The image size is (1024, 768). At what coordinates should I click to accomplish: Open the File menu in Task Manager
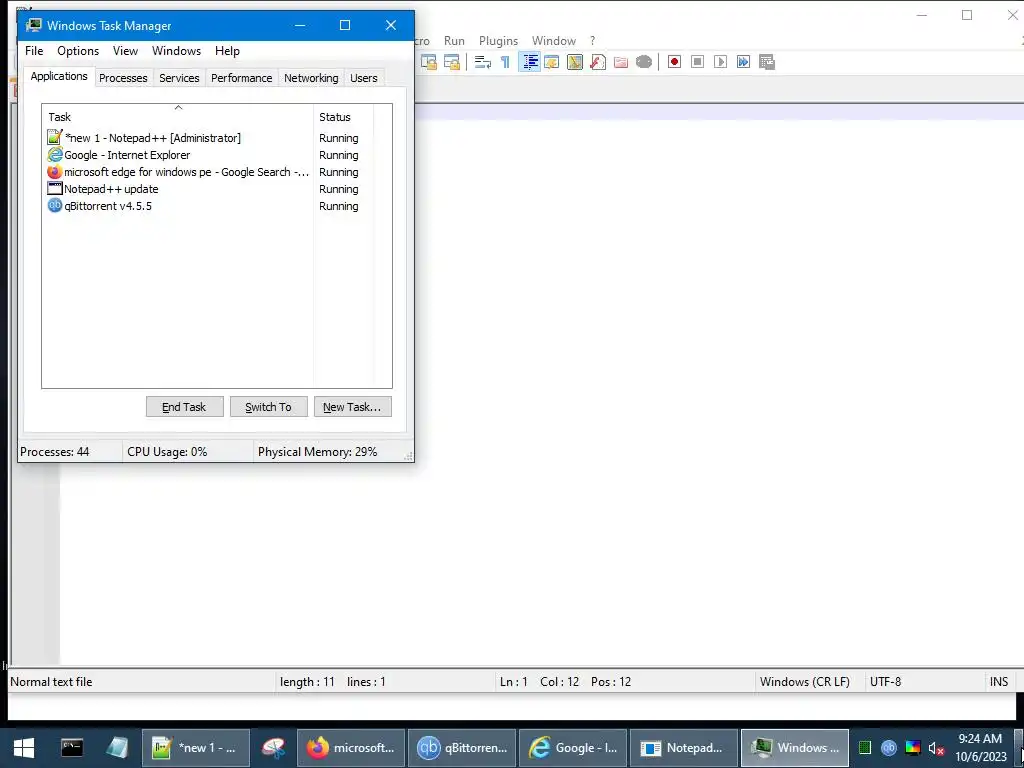34,51
